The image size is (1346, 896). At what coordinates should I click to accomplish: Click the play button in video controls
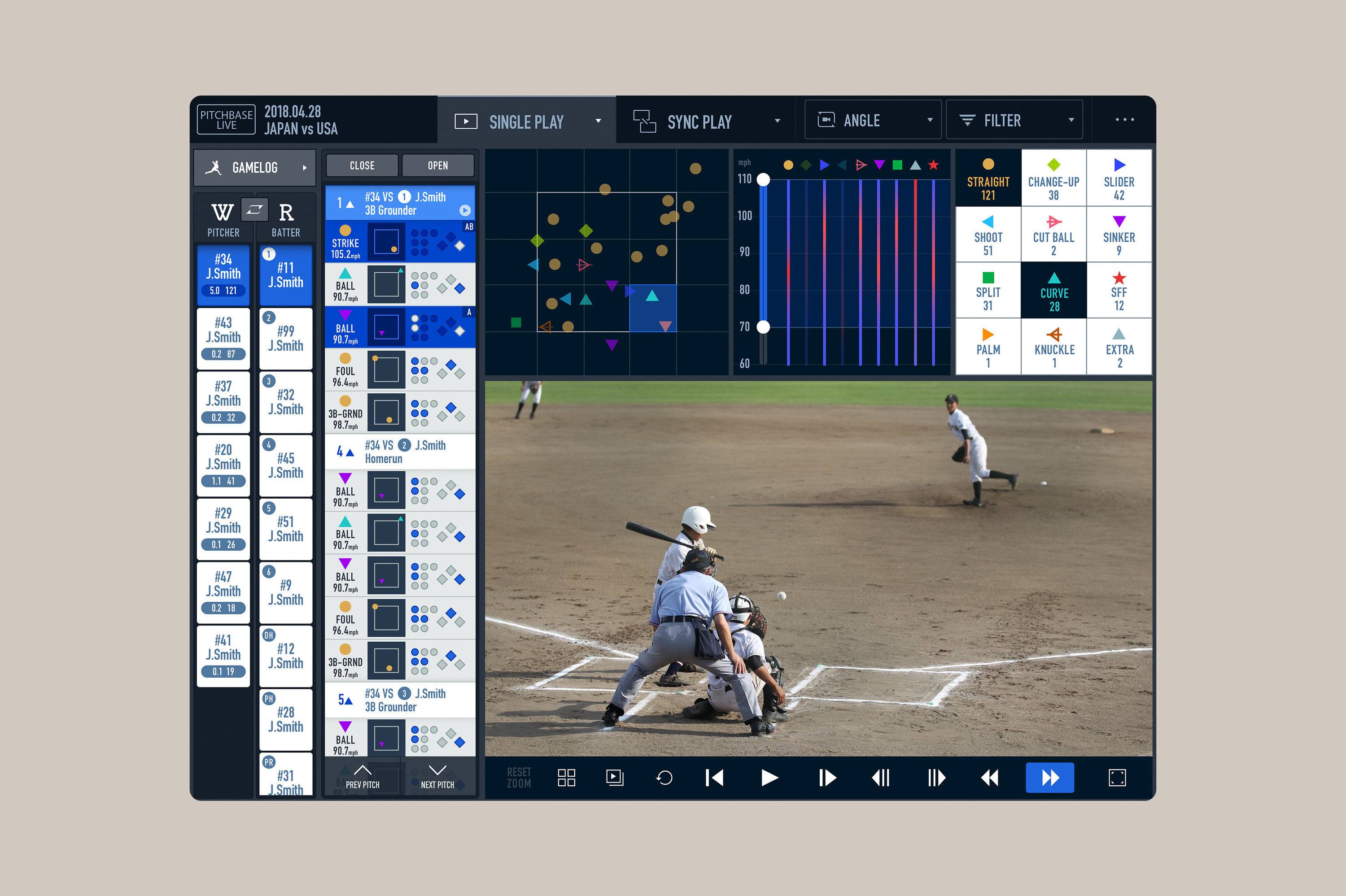[x=769, y=778]
